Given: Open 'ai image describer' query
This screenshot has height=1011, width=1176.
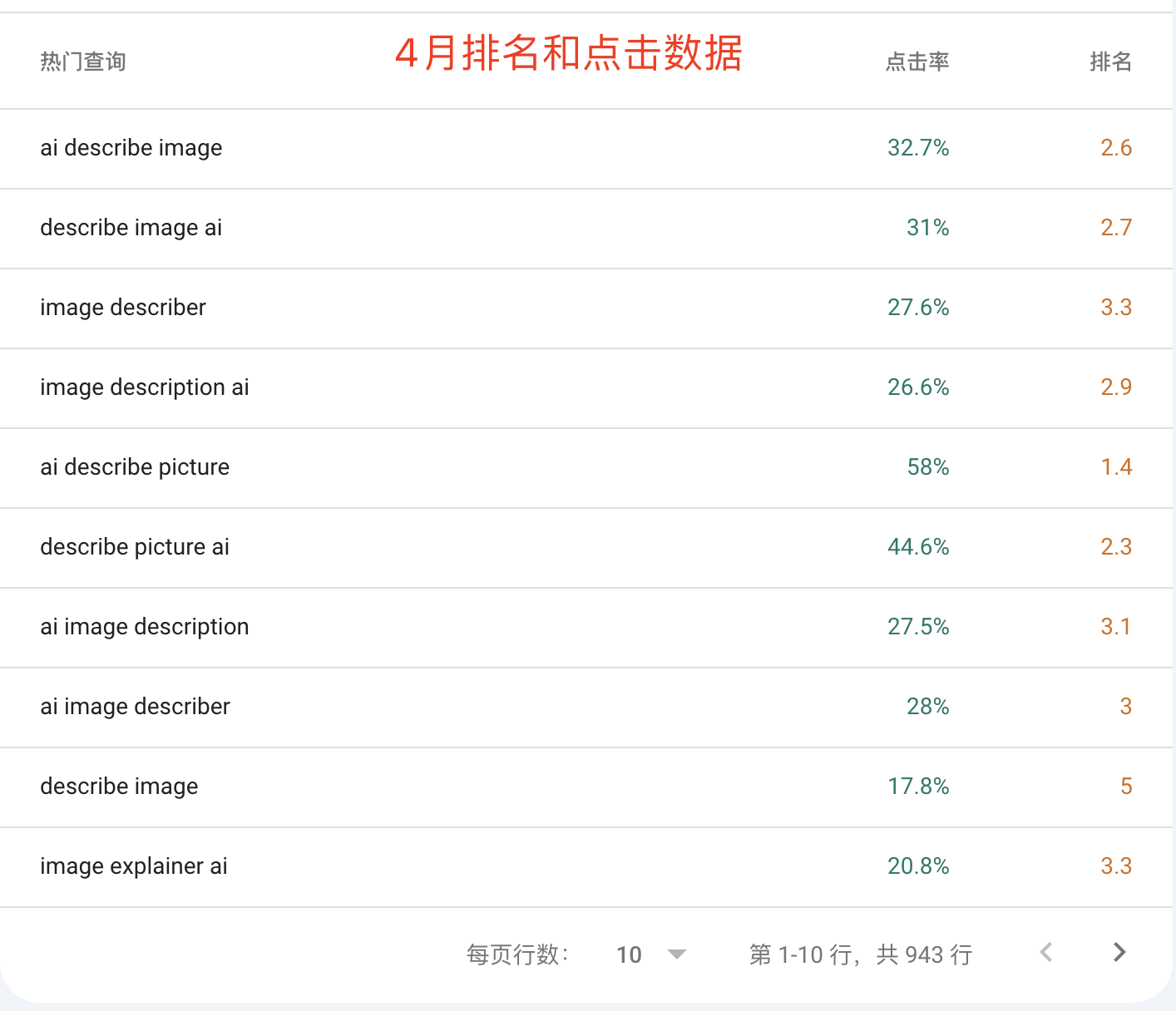Looking at the screenshot, I should coord(586,708).
